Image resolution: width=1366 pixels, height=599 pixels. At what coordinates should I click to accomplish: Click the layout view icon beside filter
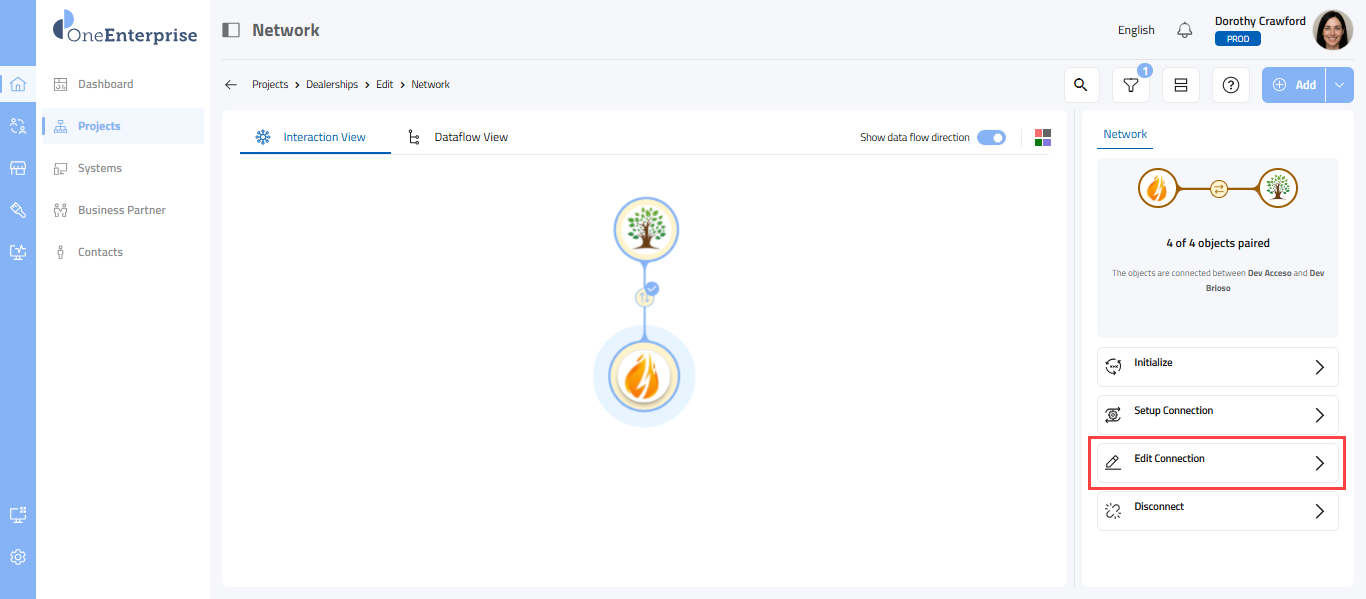(x=1180, y=85)
